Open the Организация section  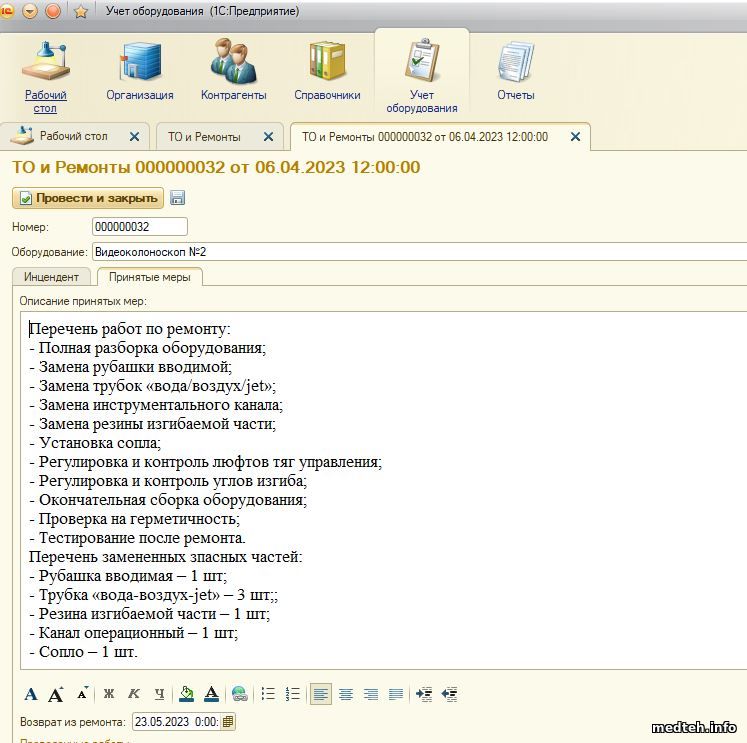click(140, 70)
